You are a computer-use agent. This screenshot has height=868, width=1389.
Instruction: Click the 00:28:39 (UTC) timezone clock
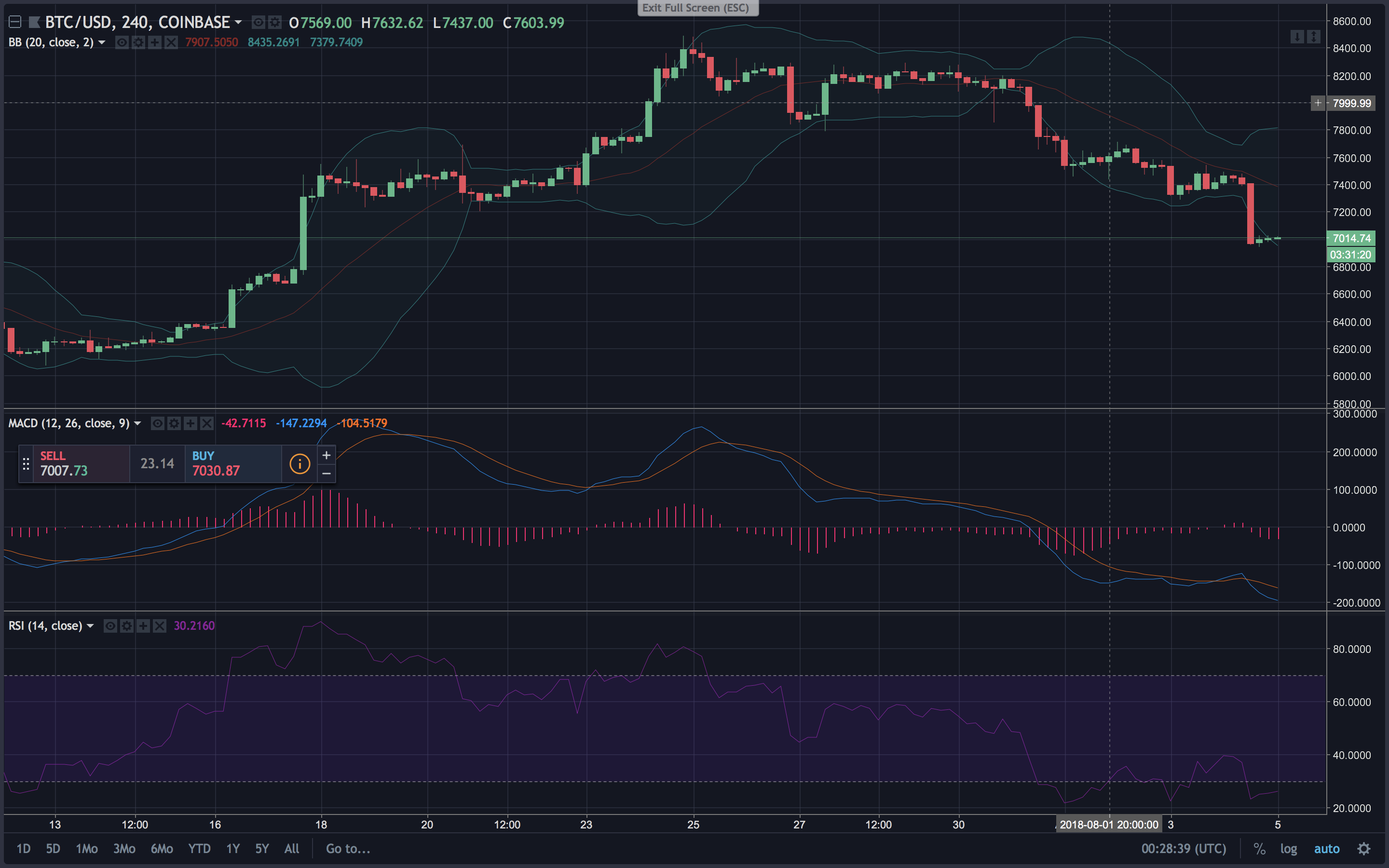pyautogui.click(x=1184, y=849)
